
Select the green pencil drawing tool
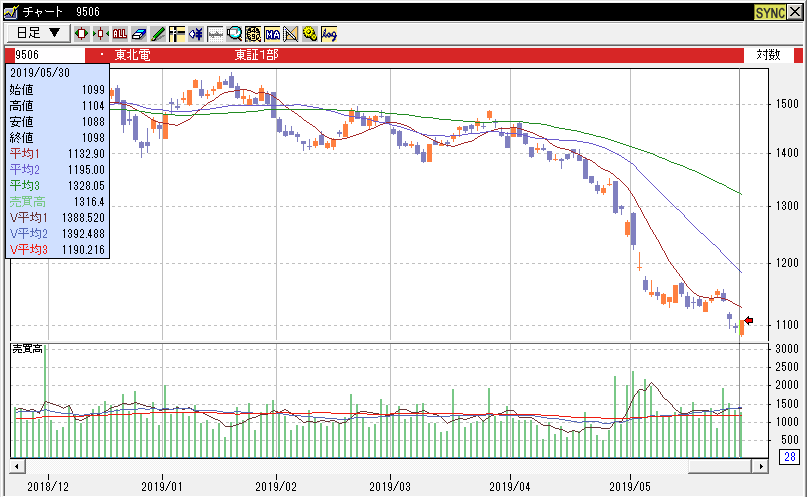(x=158, y=33)
